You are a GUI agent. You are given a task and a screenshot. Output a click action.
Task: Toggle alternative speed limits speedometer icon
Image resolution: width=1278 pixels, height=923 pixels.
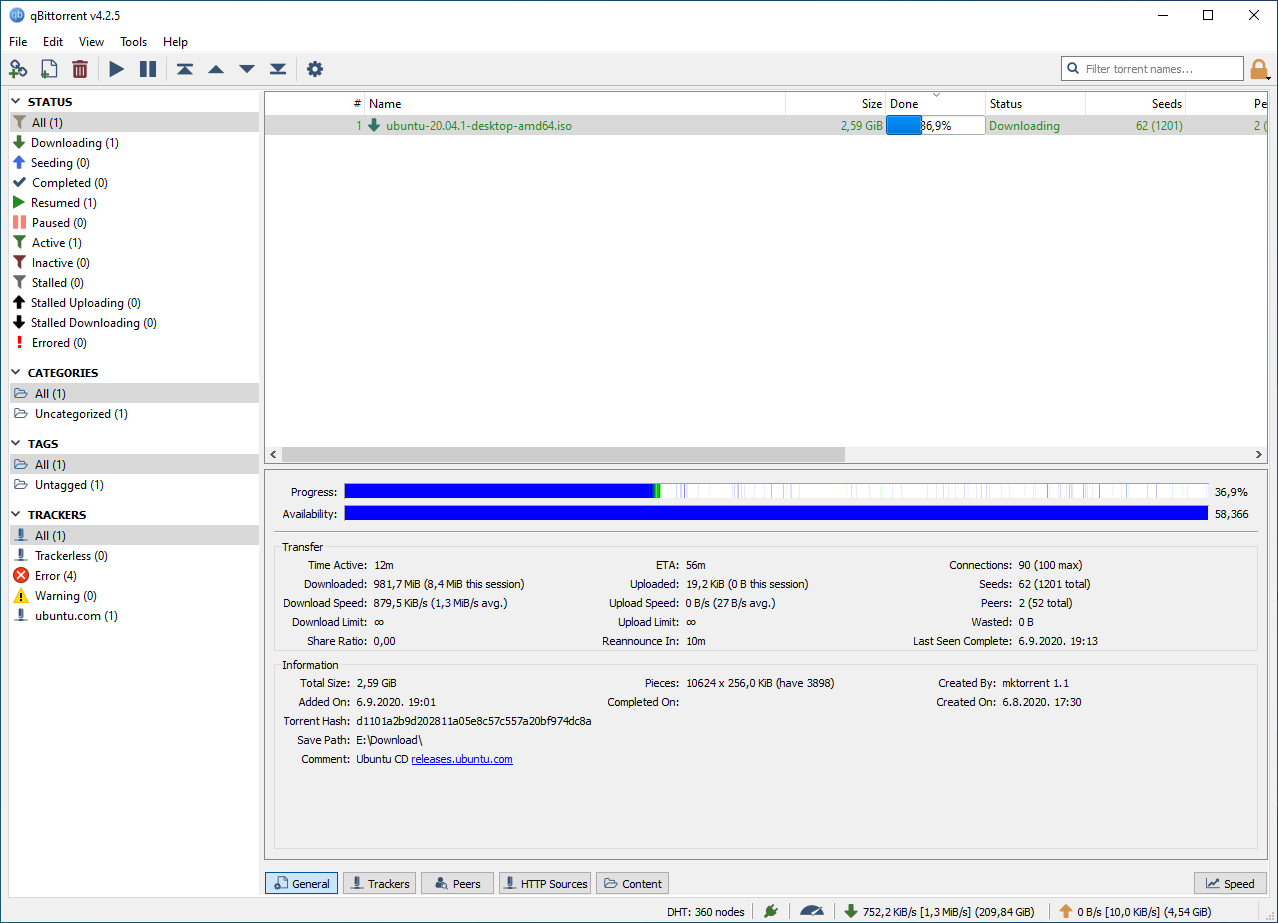[x=811, y=911]
